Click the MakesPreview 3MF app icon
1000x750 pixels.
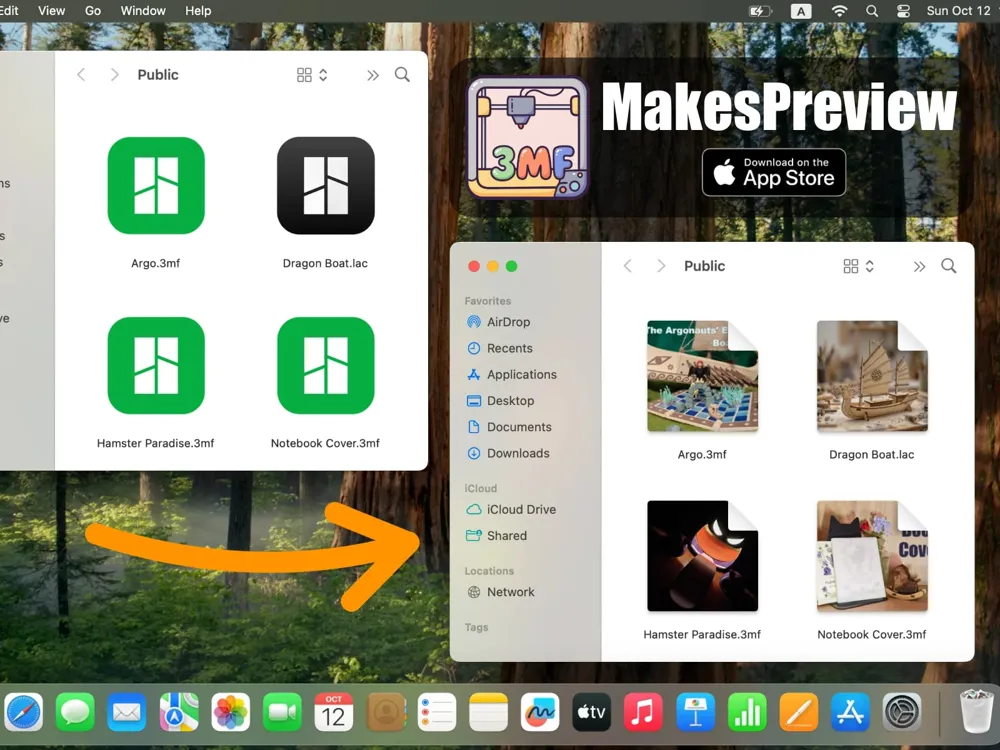click(527, 138)
